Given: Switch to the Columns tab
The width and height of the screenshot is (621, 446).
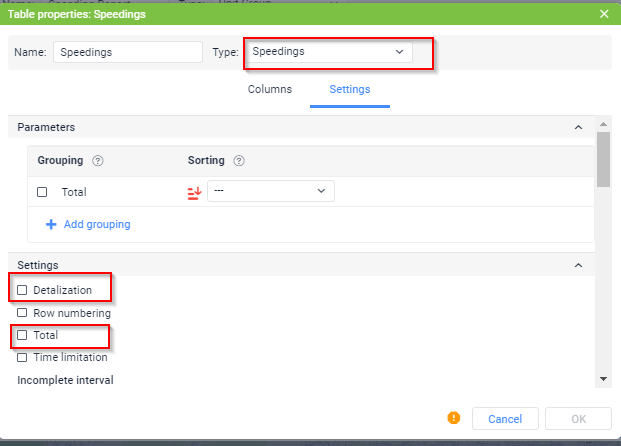Looking at the screenshot, I should pyautogui.click(x=270, y=89).
